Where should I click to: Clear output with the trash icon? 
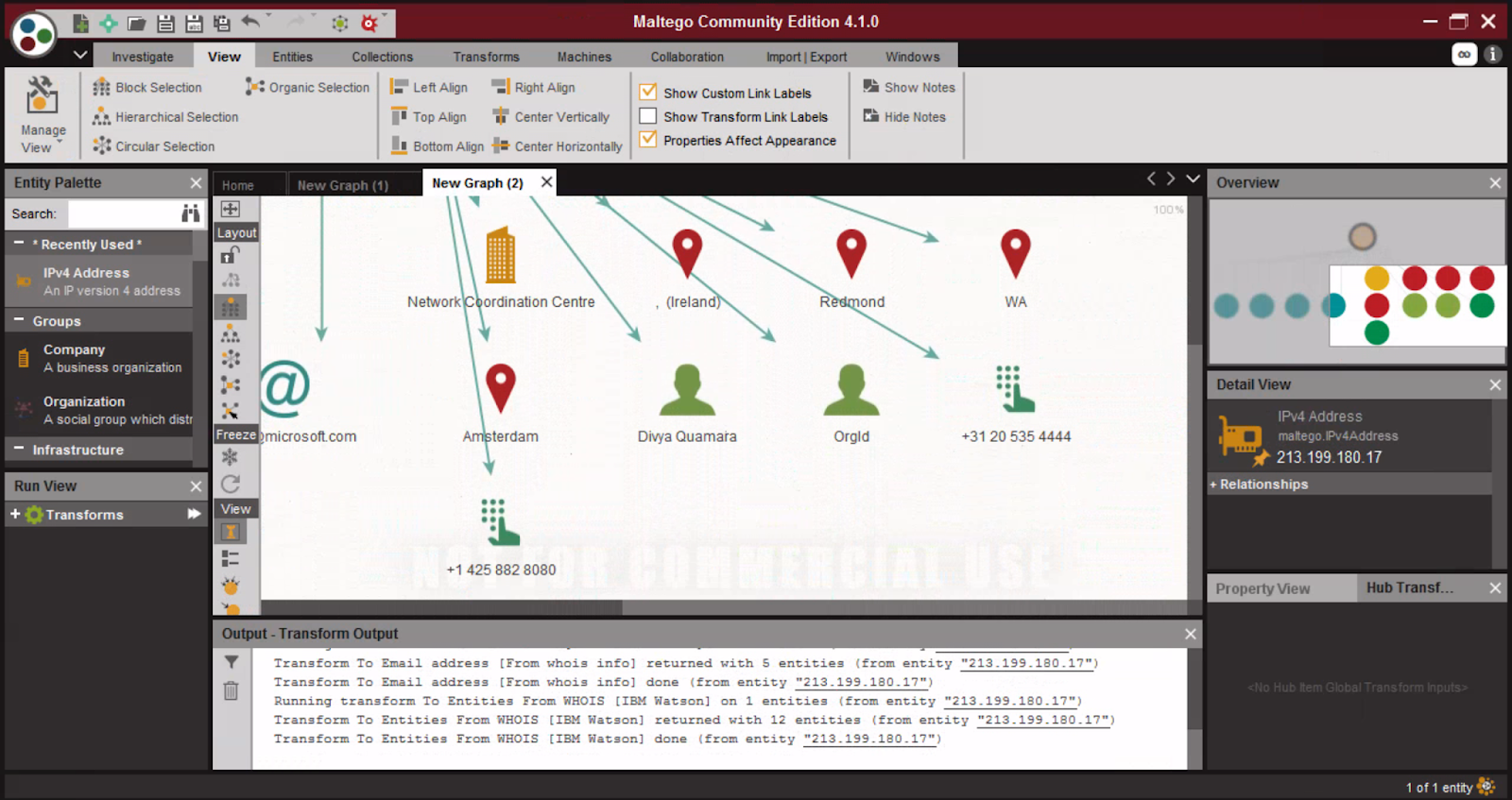231,690
